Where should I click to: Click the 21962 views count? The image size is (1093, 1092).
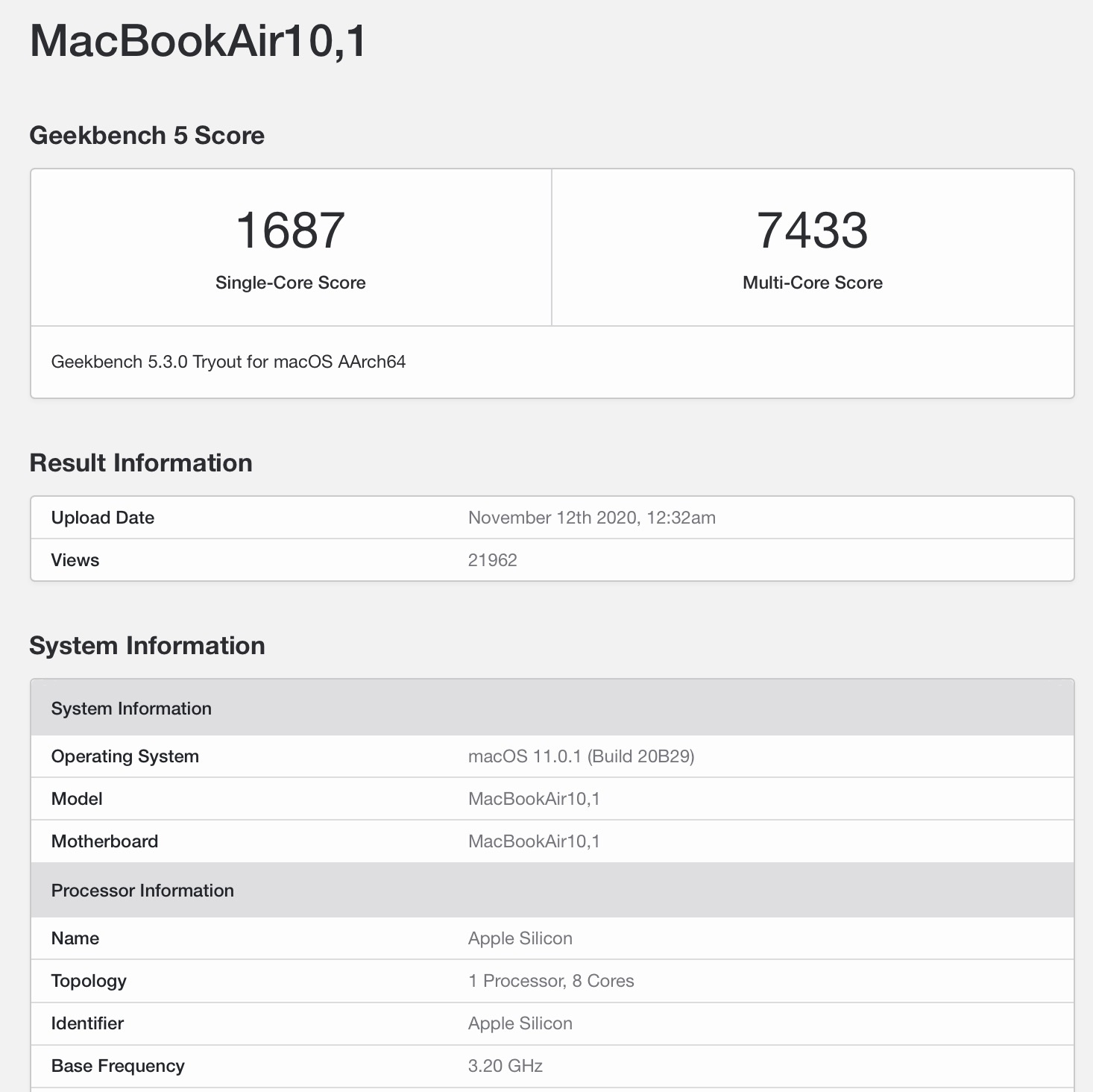coord(492,560)
